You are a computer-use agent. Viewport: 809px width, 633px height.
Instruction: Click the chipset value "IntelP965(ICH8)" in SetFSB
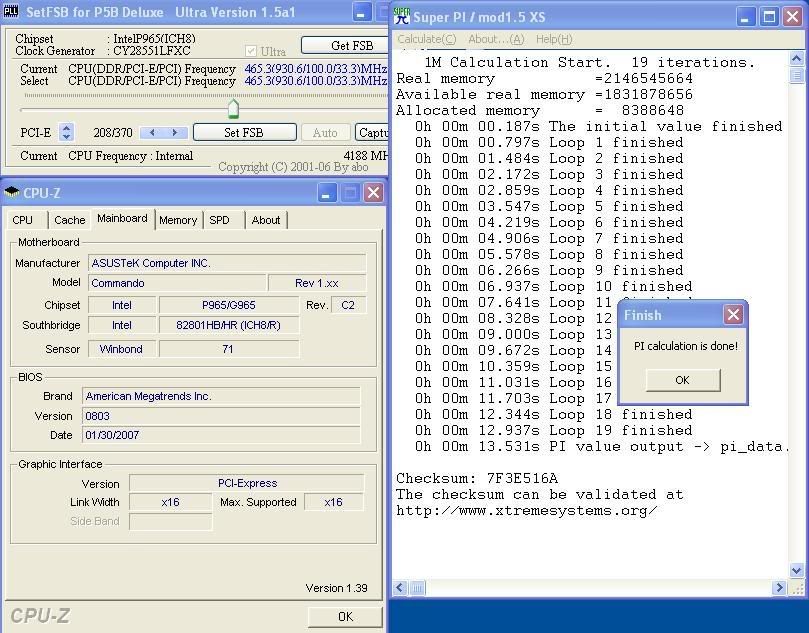(x=154, y=39)
